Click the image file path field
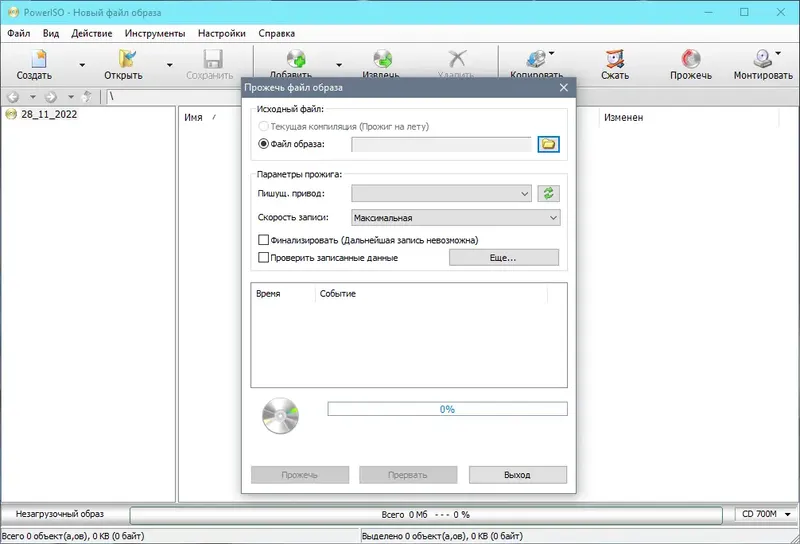Screen dimensions: 800x544 point(441,144)
